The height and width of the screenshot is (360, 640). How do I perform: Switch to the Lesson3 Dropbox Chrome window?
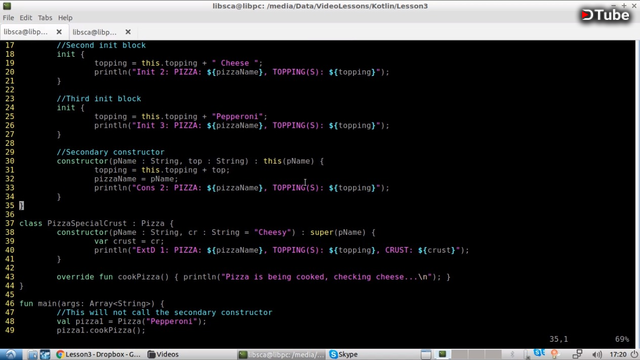pyautogui.click(x=98, y=354)
